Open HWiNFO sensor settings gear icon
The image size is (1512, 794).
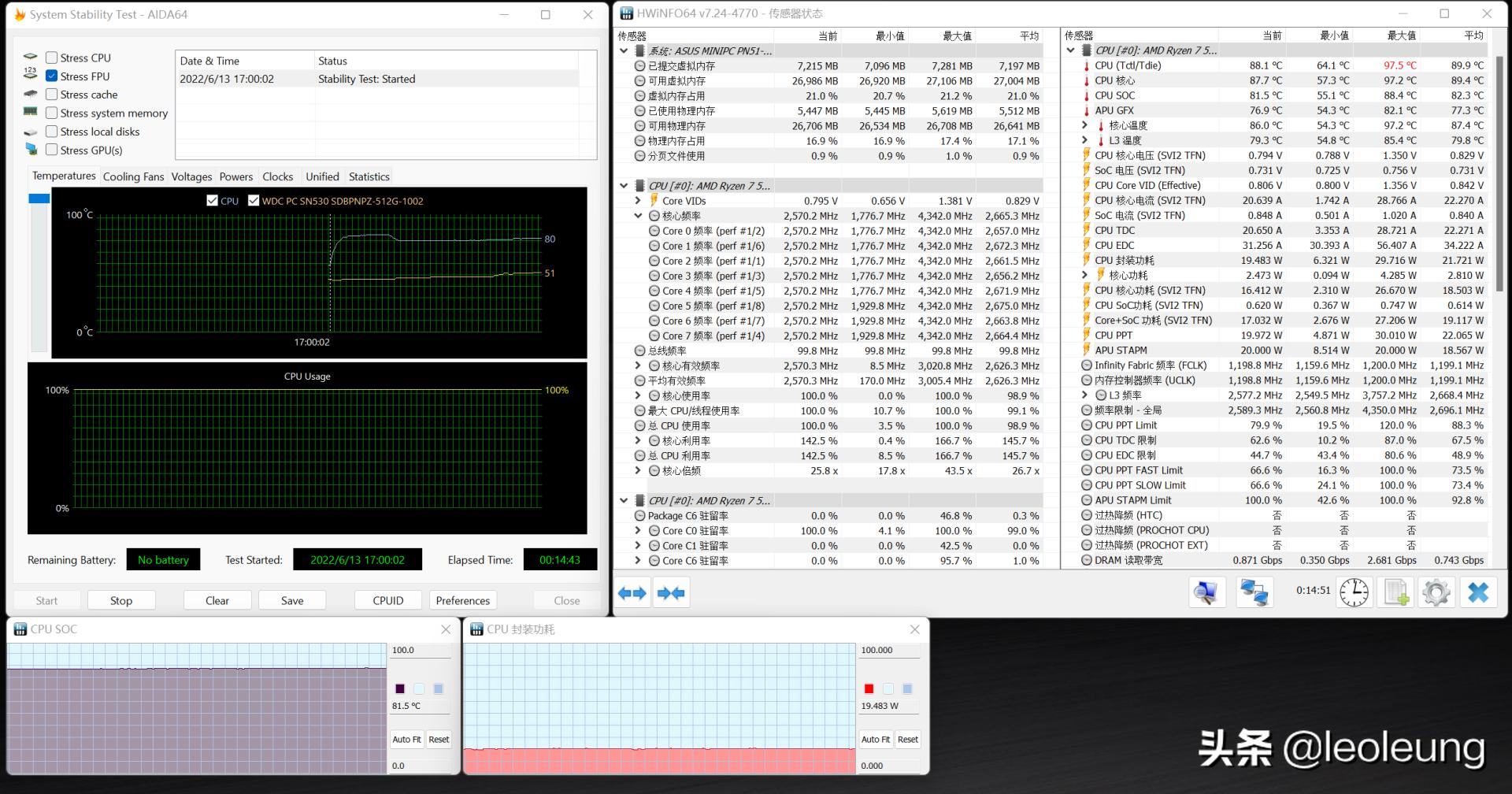(1436, 592)
